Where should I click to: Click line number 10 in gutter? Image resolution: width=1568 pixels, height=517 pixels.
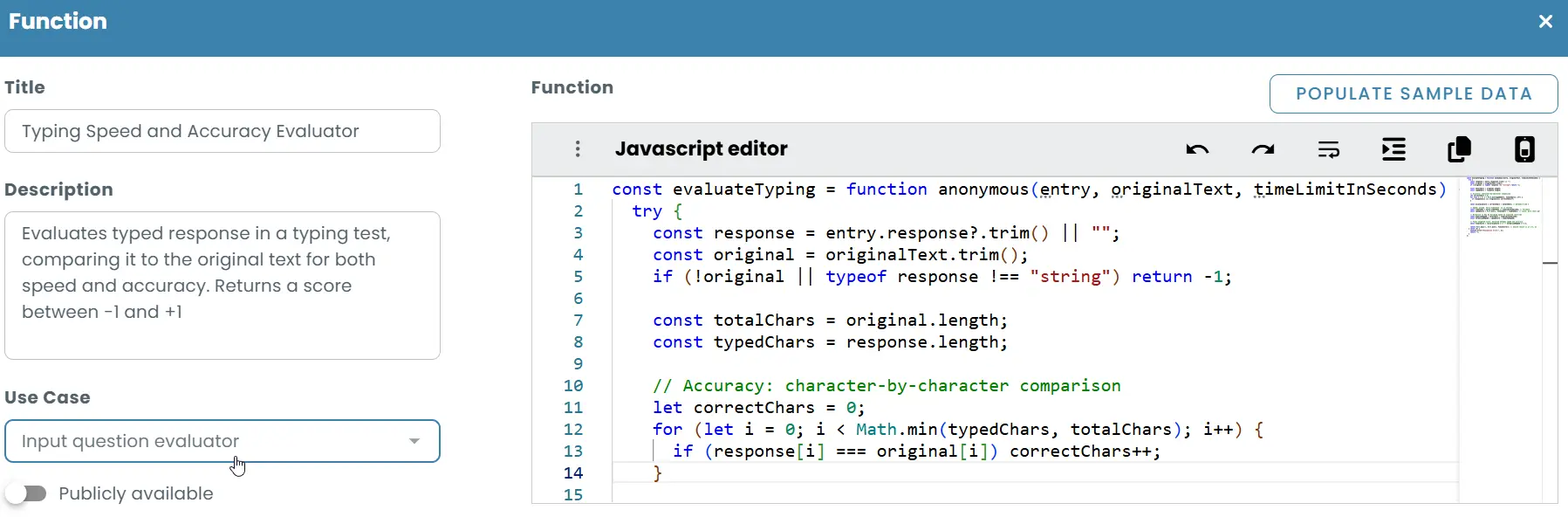[572, 385]
